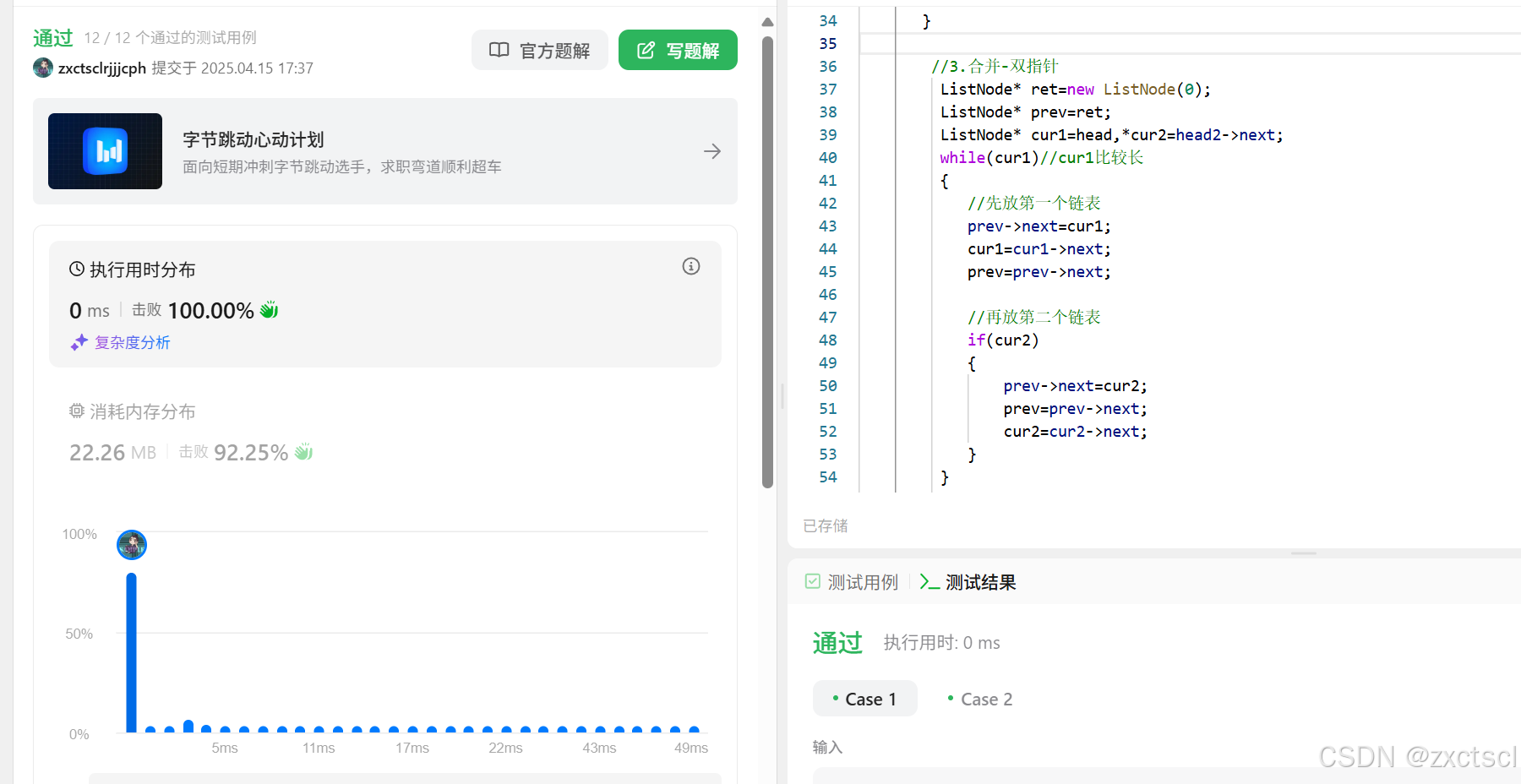Click comment '//先放第一个链表'

(1034, 203)
